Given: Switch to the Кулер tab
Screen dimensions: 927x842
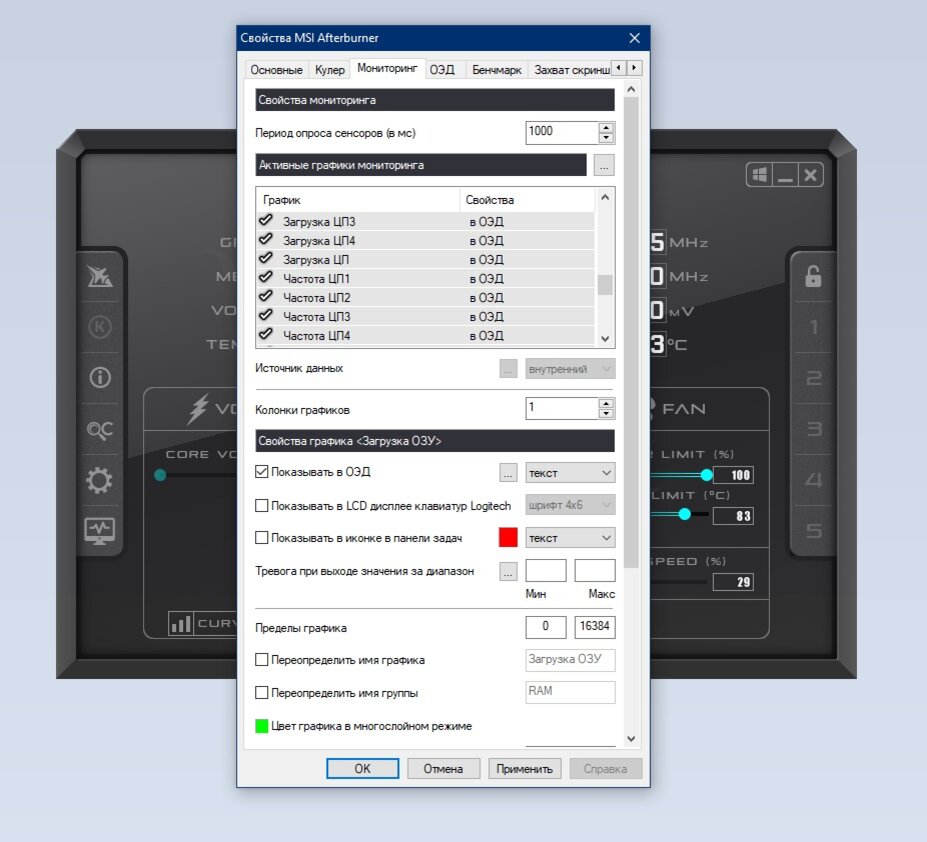Looking at the screenshot, I should click(x=329, y=70).
